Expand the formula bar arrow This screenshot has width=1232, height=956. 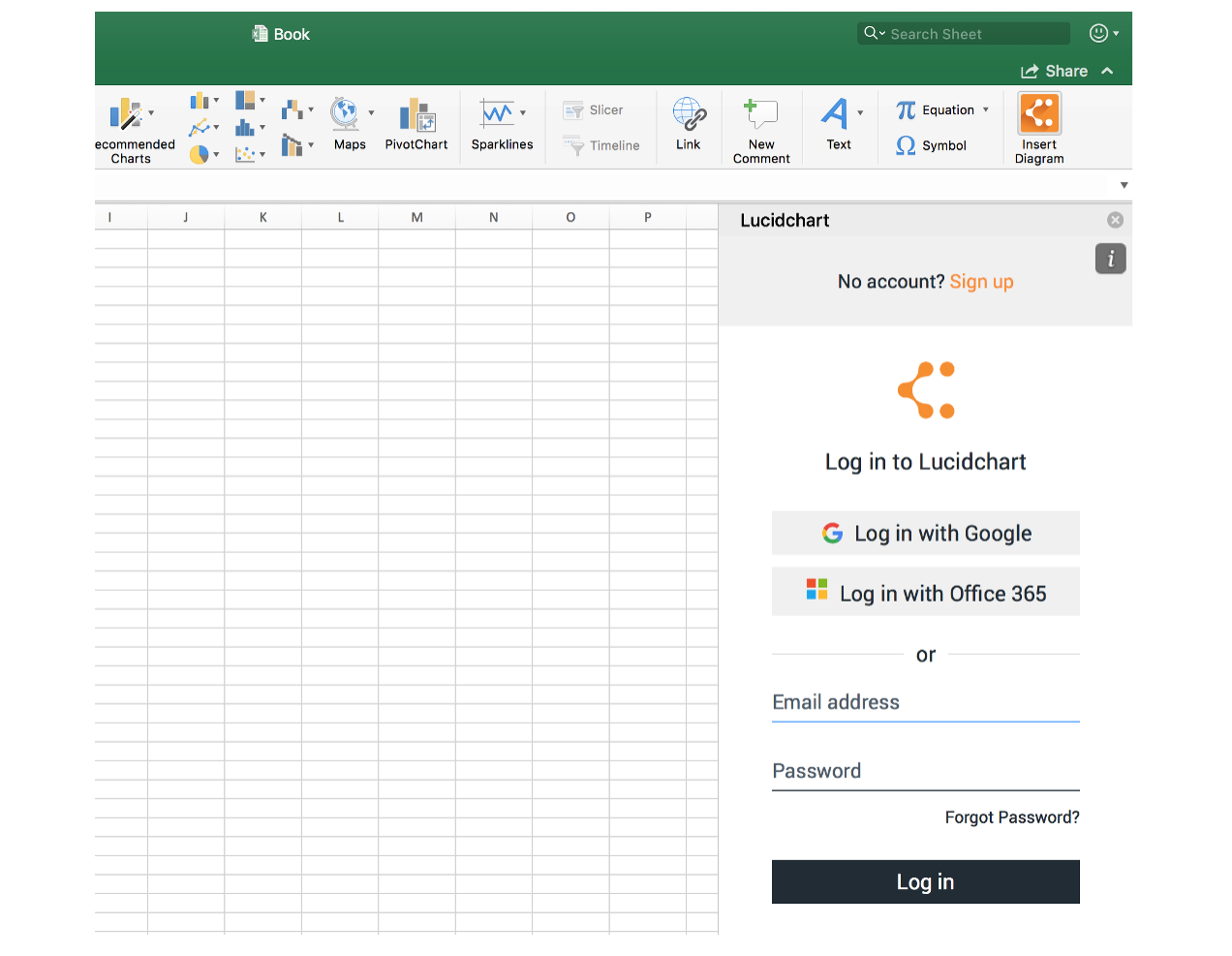pyautogui.click(x=1124, y=185)
